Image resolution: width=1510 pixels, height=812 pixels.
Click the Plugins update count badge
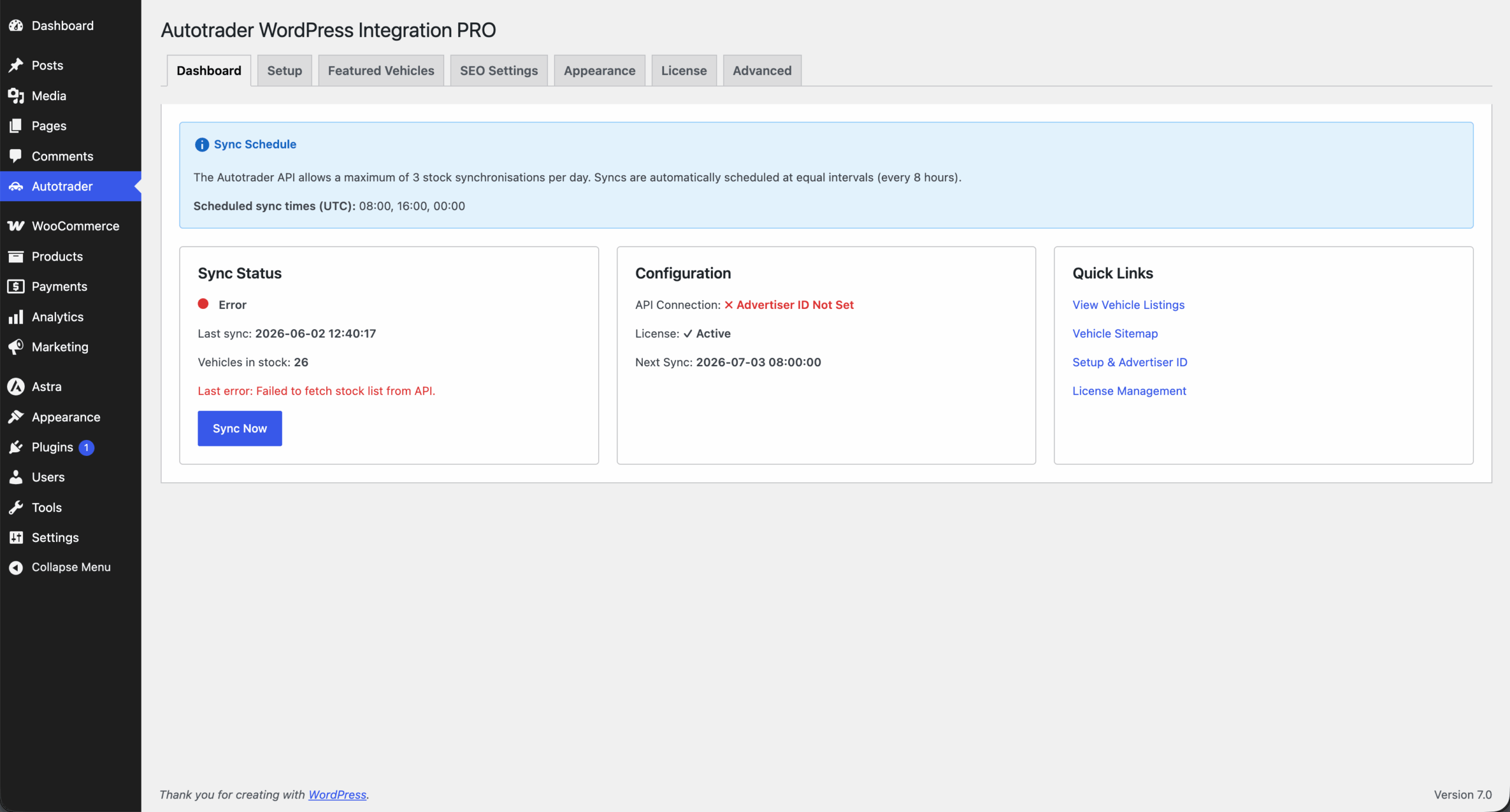coord(86,447)
